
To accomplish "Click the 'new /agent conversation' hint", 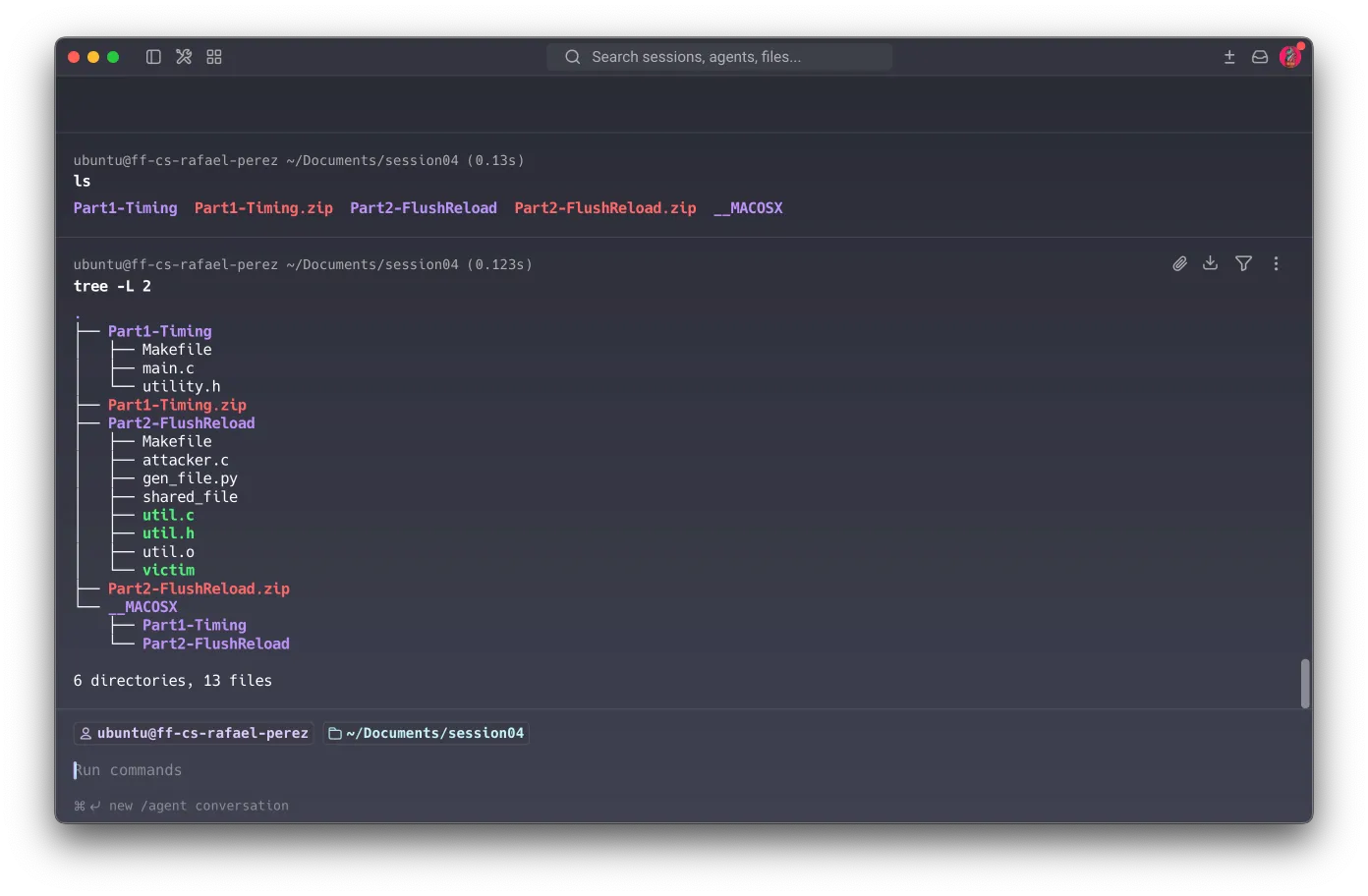I will coord(199,806).
